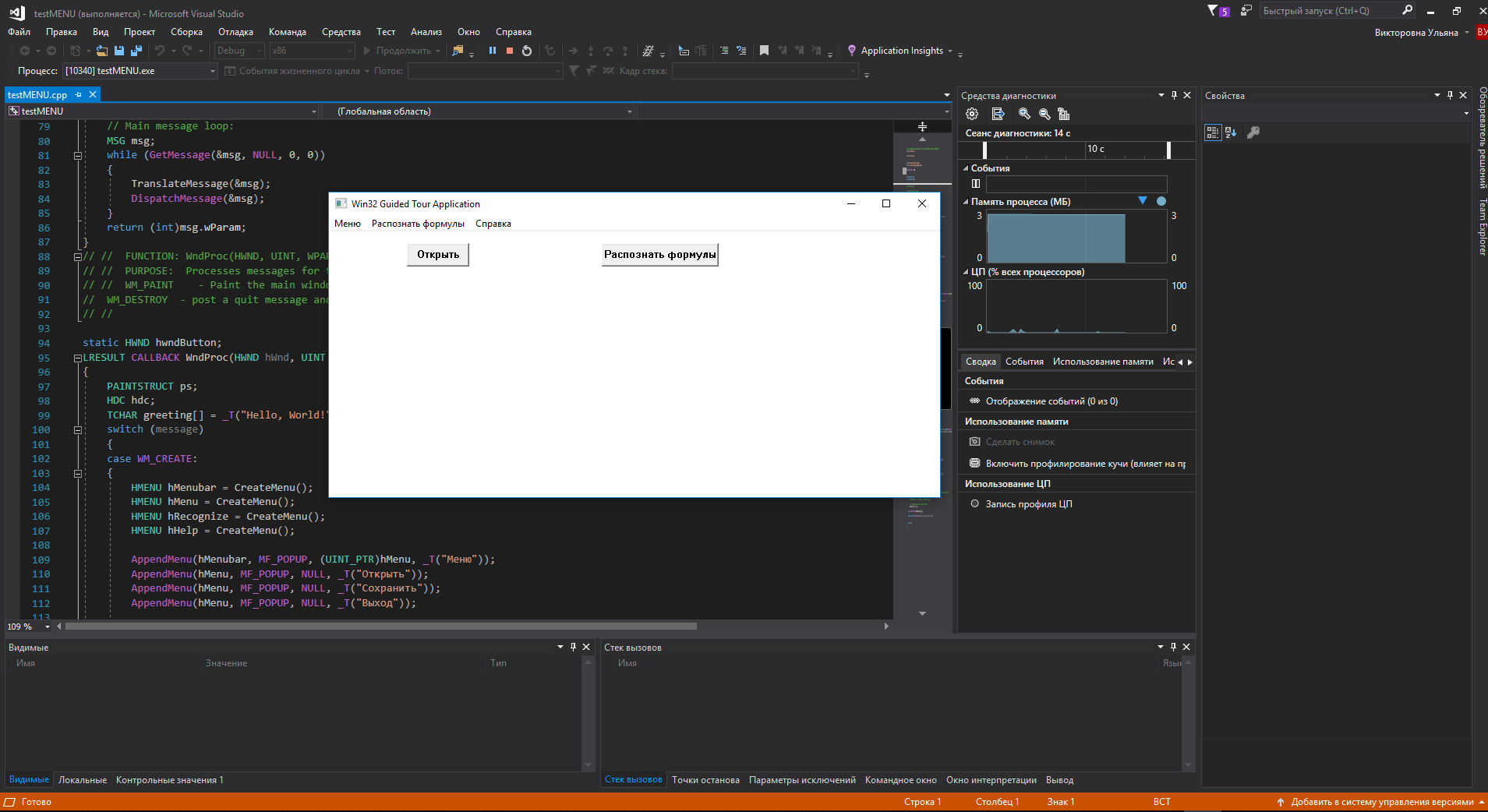Image resolution: width=1488 pixels, height=812 pixels.
Task: Open notifications flag icon
Action: click(x=1213, y=11)
